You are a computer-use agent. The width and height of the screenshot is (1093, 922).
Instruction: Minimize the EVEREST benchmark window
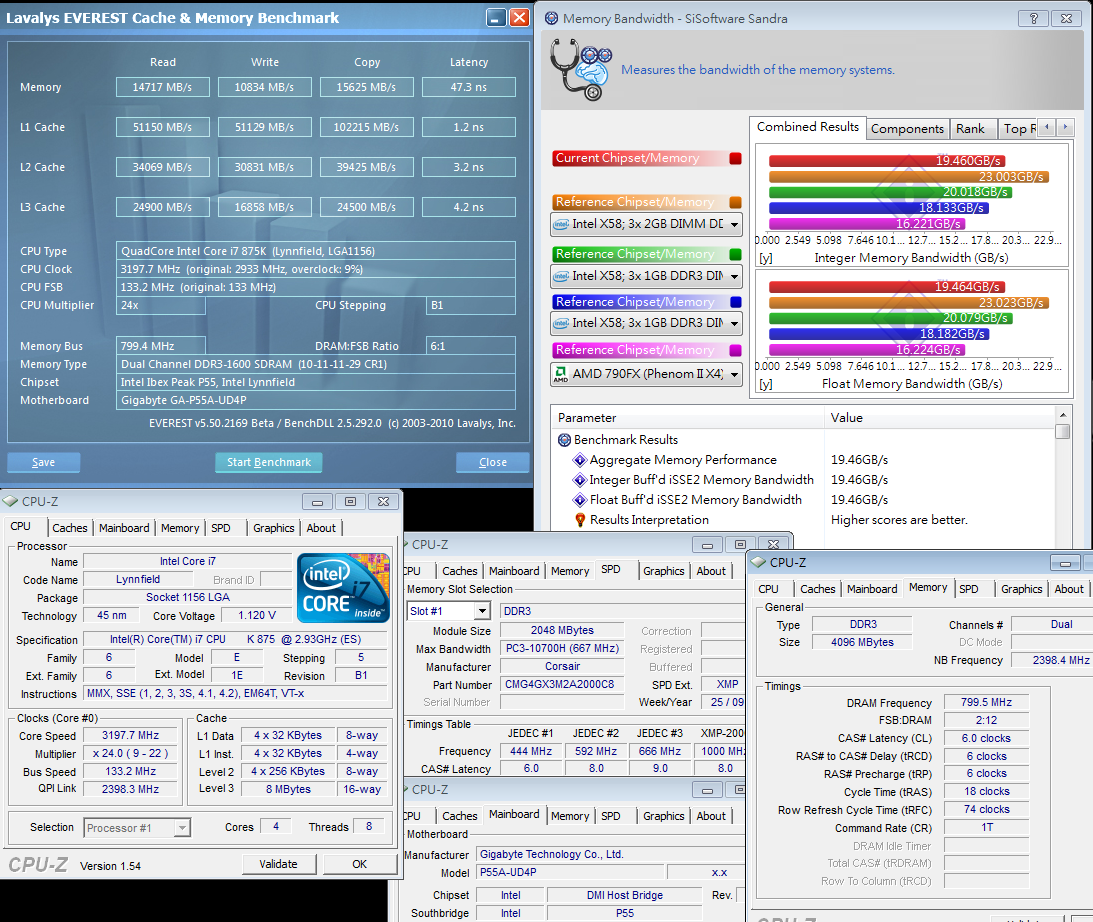coord(496,18)
